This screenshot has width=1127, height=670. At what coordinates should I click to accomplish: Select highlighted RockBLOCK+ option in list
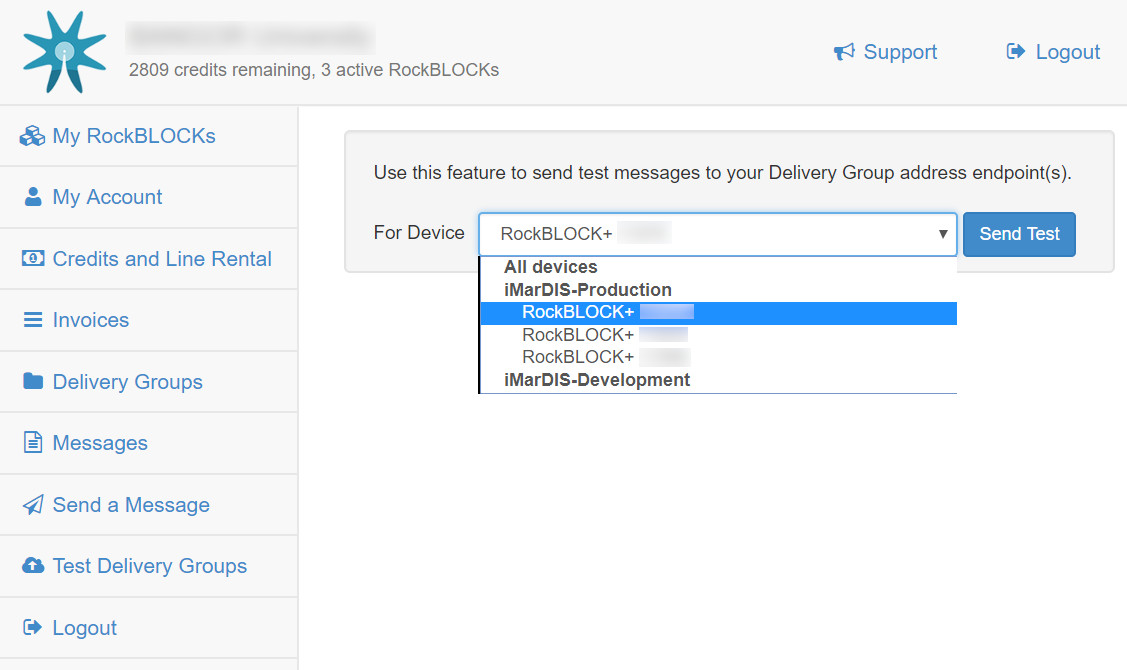[718, 313]
